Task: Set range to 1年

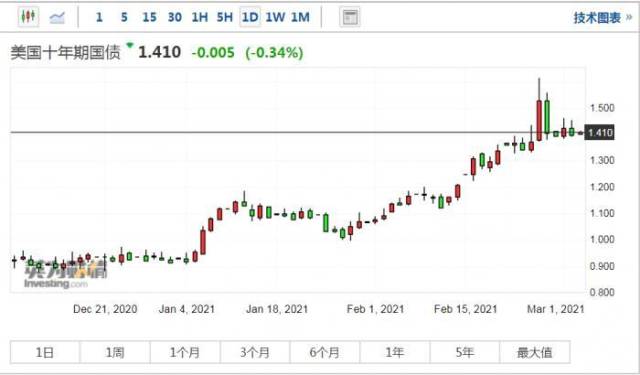Action: (x=395, y=352)
